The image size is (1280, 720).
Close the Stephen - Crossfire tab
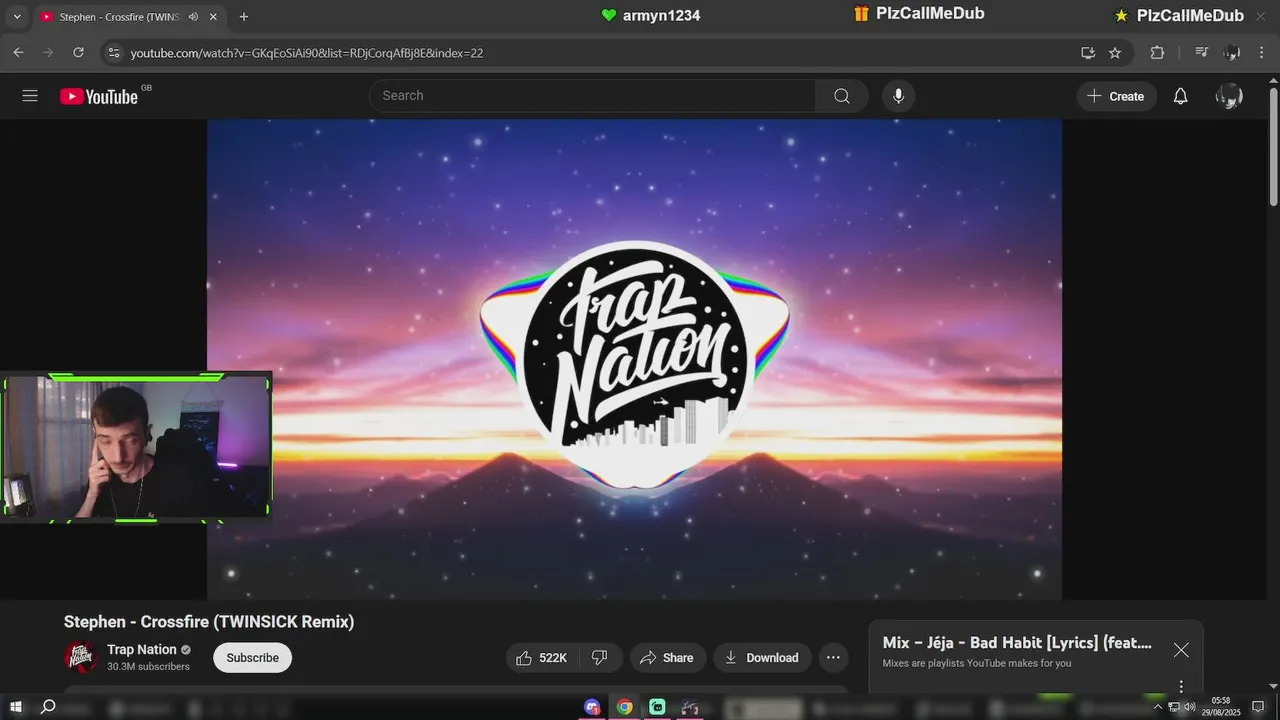pyautogui.click(x=213, y=17)
